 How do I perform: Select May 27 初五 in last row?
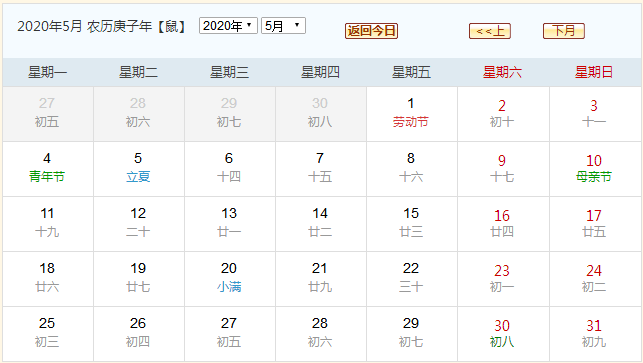pyautogui.click(x=230, y=334)
